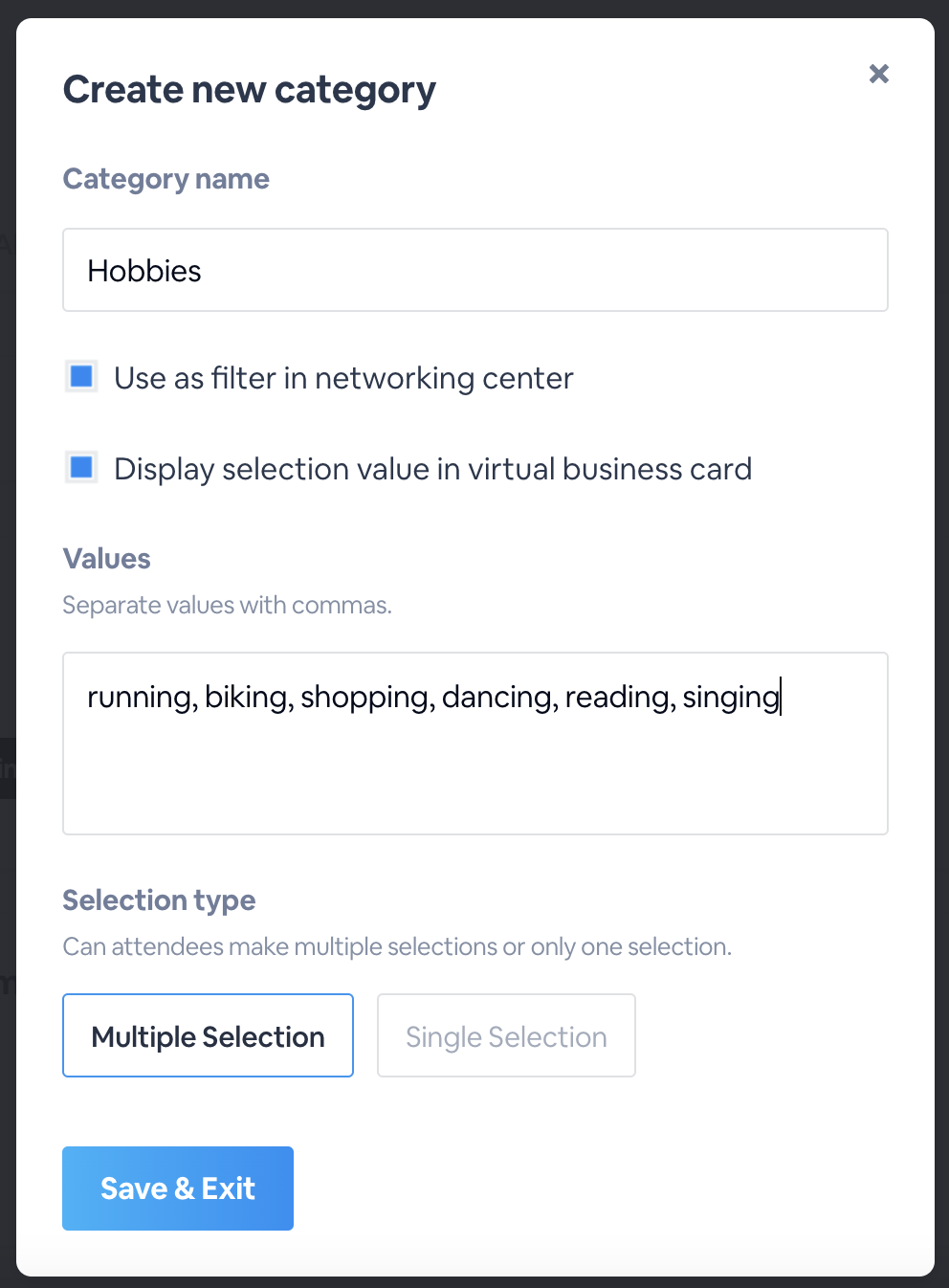Click the 'Values' section label
Screen dimensions: 949x1288
pyautogui.click(x=106, y=559)
